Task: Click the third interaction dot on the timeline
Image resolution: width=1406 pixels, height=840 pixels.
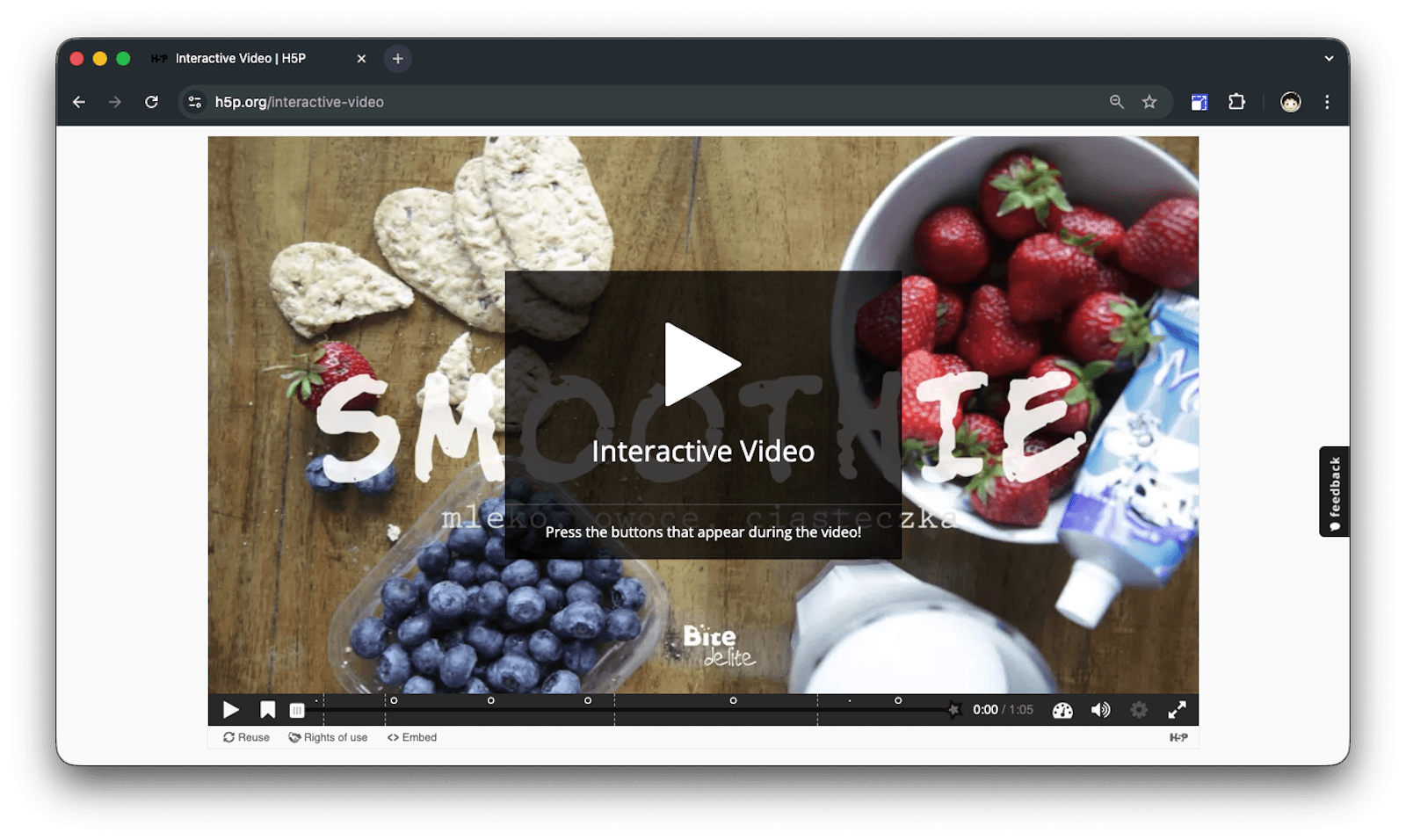Action: click(588, 700)
